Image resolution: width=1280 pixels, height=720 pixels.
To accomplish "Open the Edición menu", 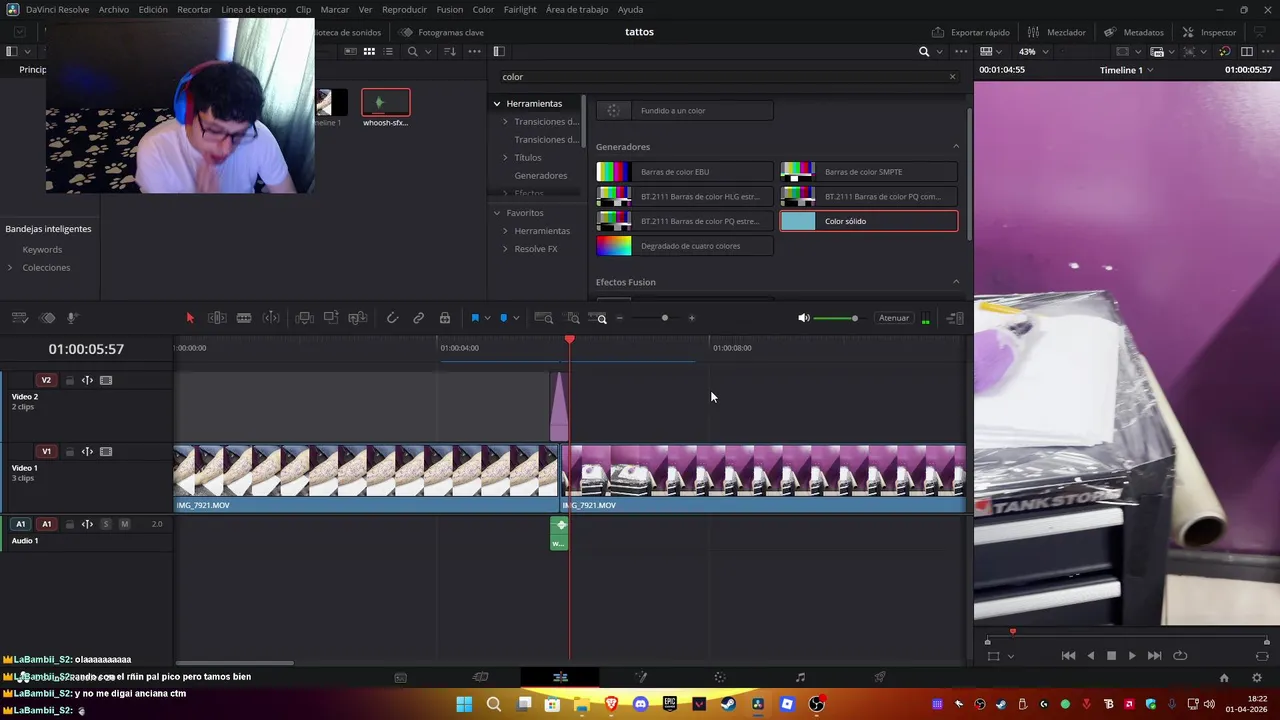I will pos(153,9).
